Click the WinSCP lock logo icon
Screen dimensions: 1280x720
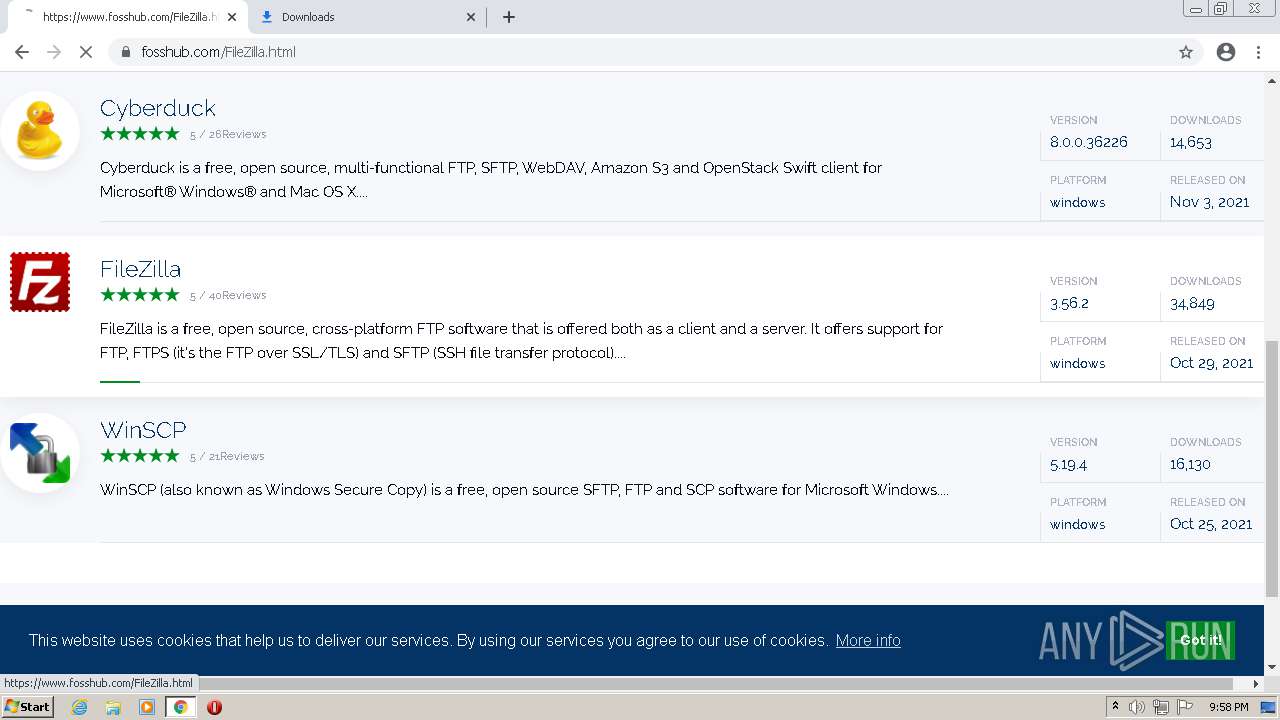pos(40,453)
